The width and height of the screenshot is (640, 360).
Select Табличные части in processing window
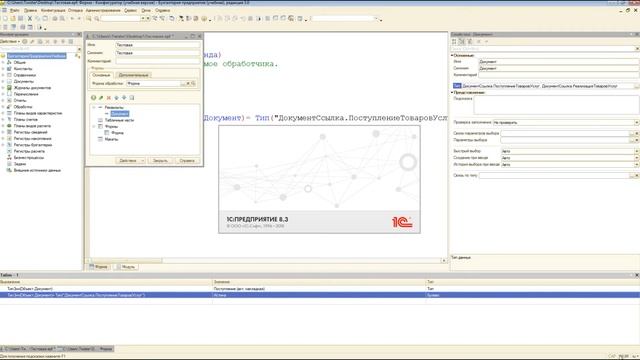(119, 120)
